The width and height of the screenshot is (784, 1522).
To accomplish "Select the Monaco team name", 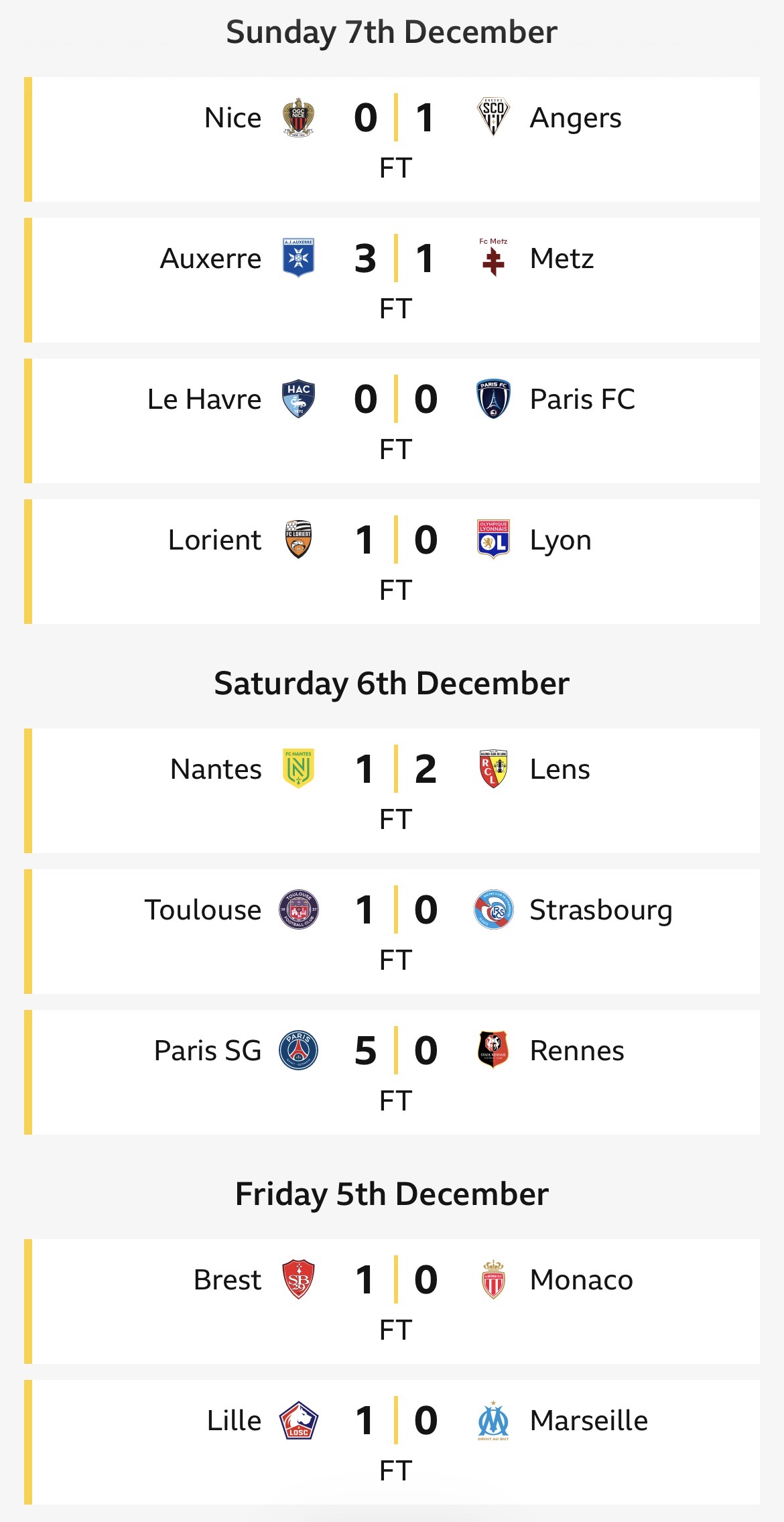I will point(581,1280).
